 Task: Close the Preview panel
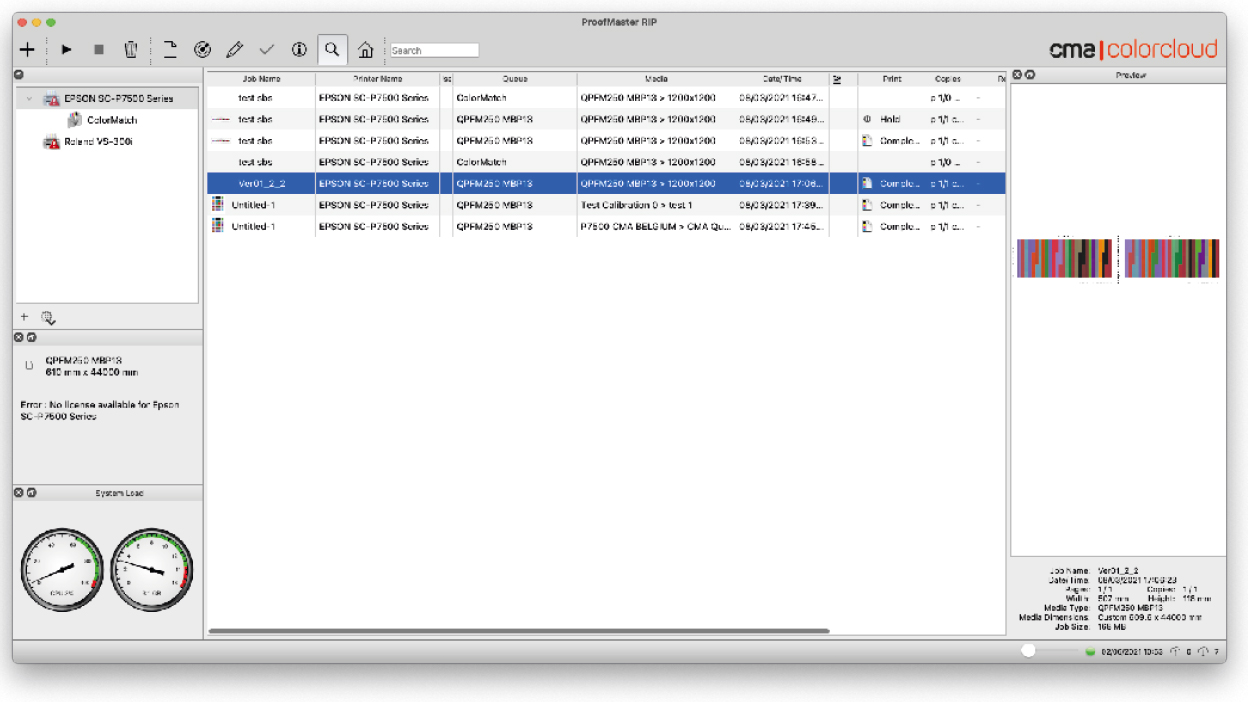pyautogui.click(x=1017, y=75)
